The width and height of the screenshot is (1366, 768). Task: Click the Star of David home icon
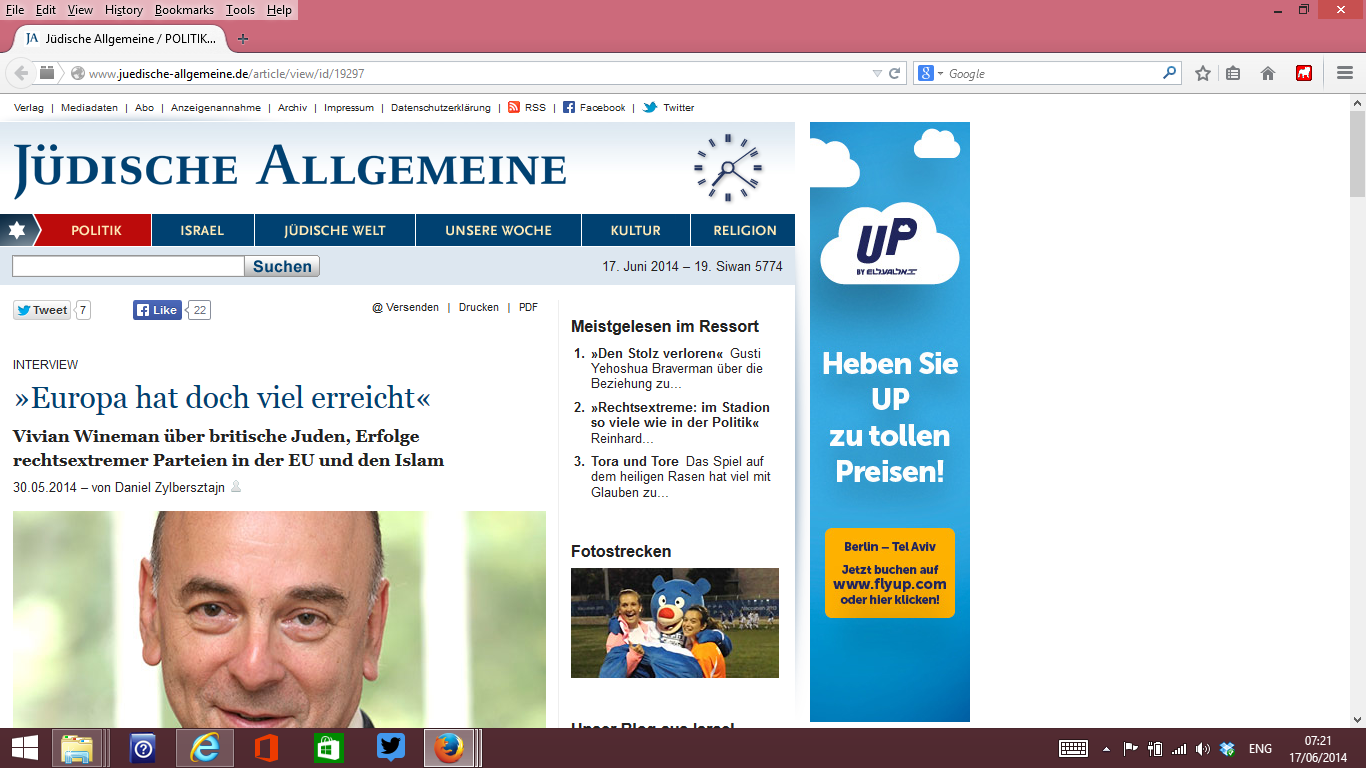pos(16,230)
